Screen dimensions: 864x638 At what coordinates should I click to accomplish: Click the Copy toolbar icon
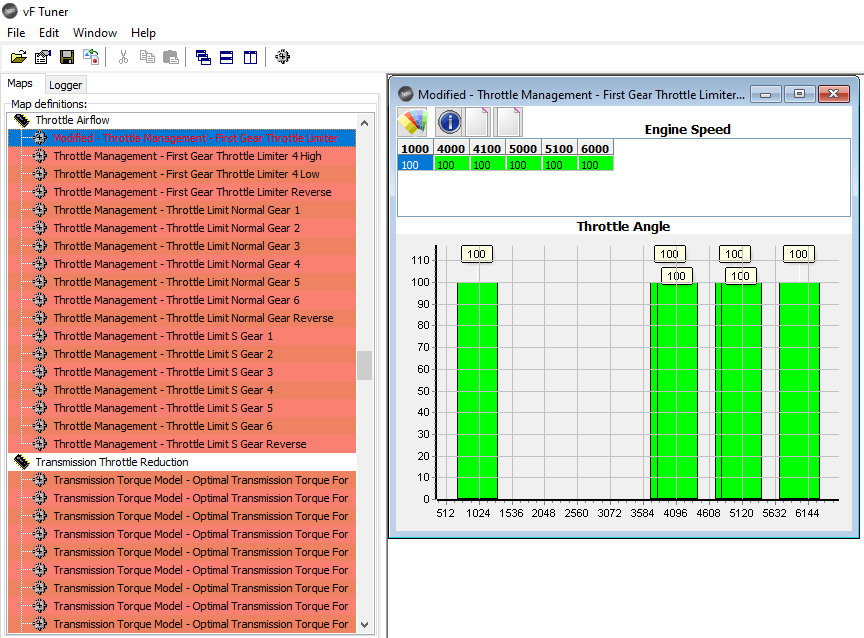click(x=147, y=57)
